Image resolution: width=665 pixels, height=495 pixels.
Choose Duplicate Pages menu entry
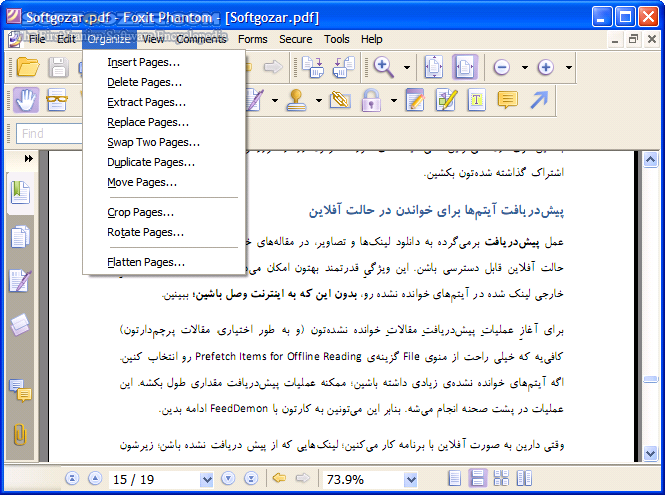[x=164, y=162]
